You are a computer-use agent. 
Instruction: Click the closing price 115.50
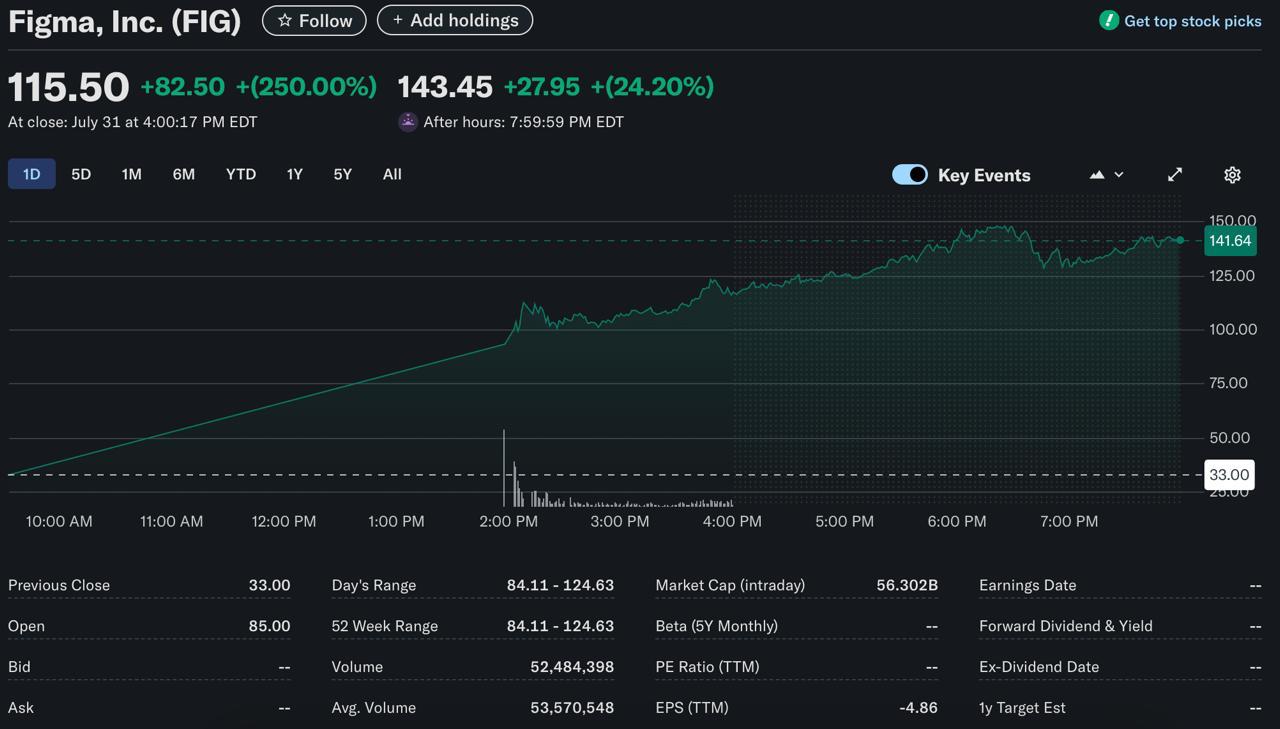(x=69, y=87)
